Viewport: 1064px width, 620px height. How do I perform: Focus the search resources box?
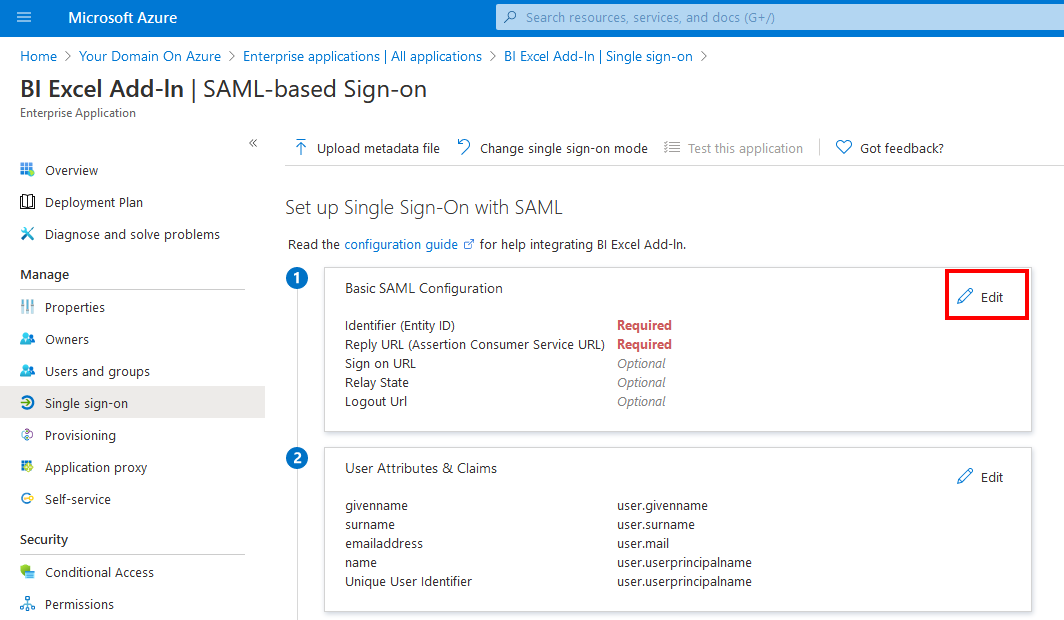(780, 17)
